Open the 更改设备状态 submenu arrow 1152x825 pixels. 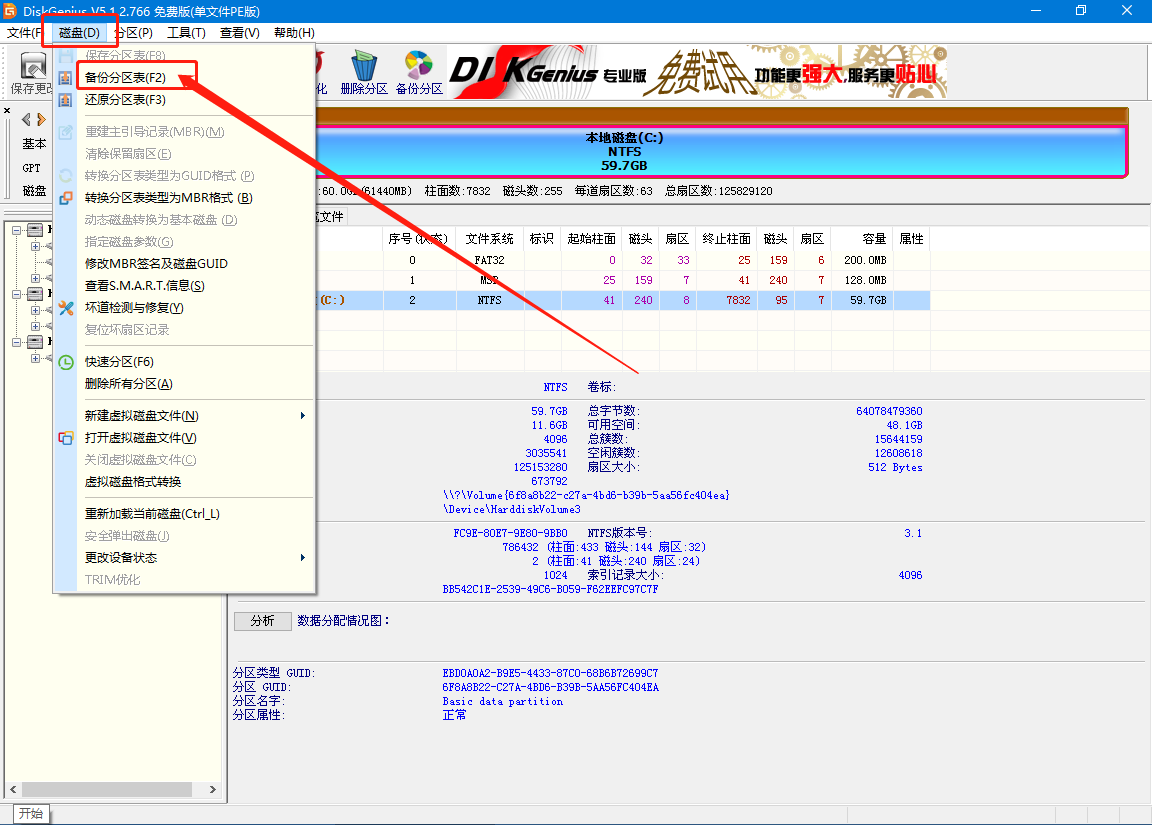coord(303,558)
